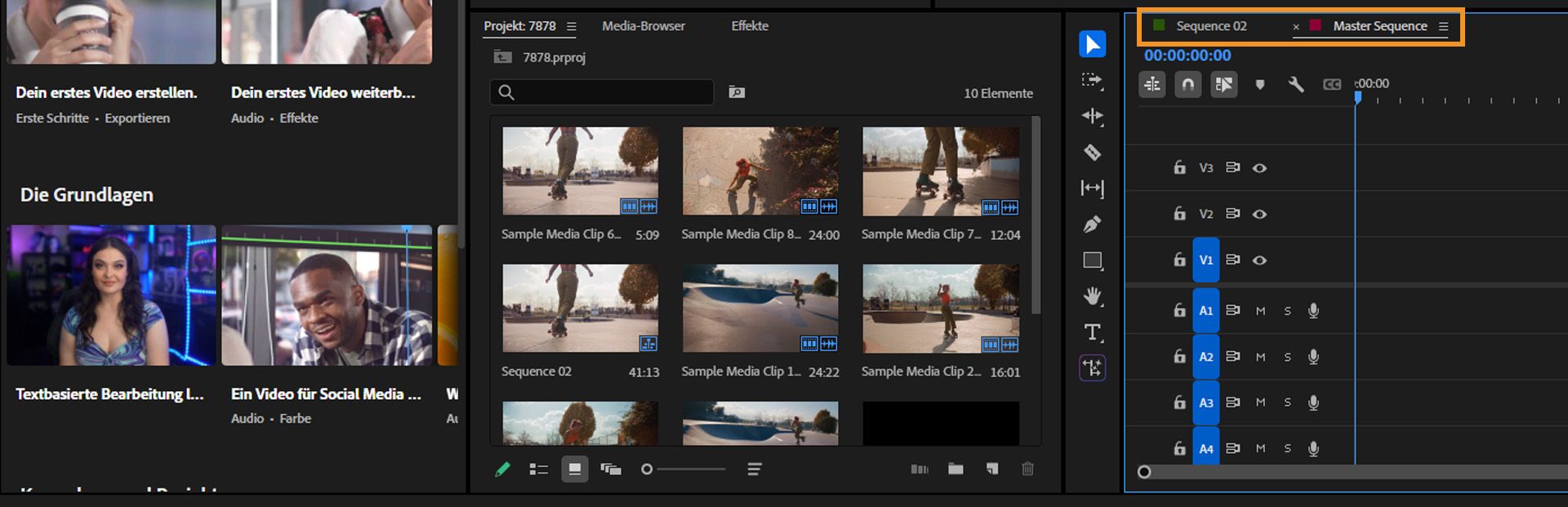The image size is (1568, 507).
Task: Adjust thumbnail size zoom slider
Action: click(x=684, y=469)
